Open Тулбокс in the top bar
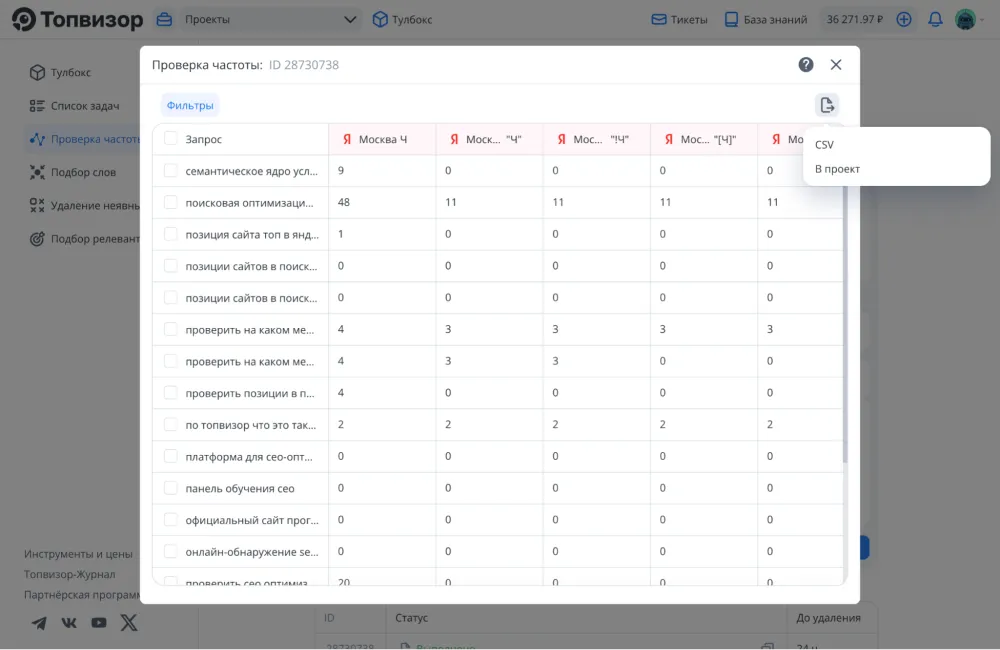The width and height of the screenshot is (1000, 650). click(402, 19)
